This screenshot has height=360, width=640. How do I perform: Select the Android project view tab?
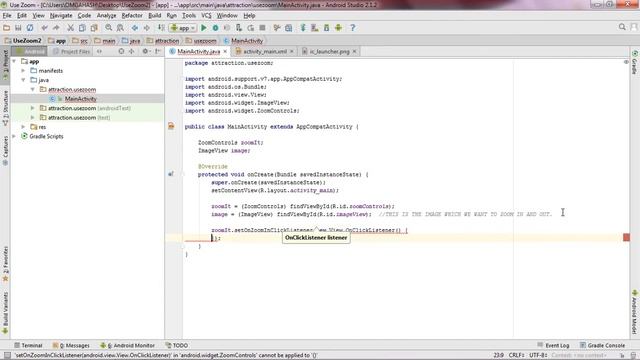pos(29,51)
